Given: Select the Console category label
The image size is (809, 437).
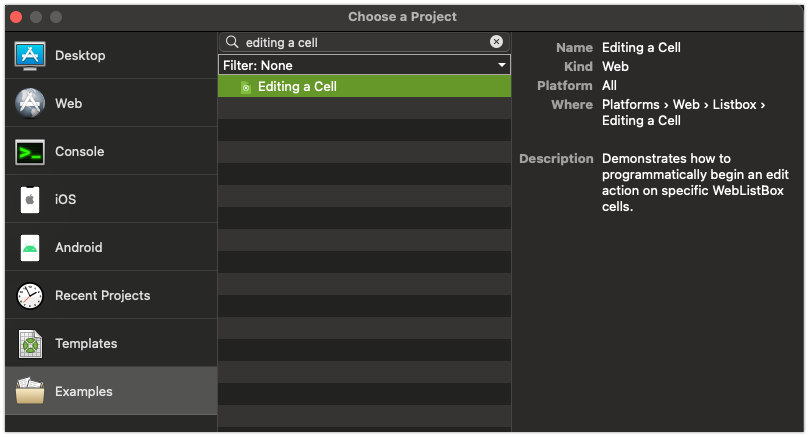Looking at the screenshot, I should tap(79, 152).
